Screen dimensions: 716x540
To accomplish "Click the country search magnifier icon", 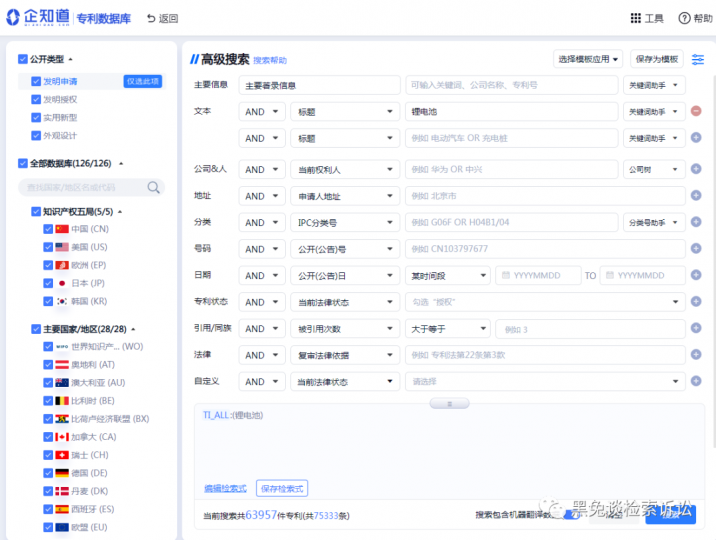I will click(153, 188).
